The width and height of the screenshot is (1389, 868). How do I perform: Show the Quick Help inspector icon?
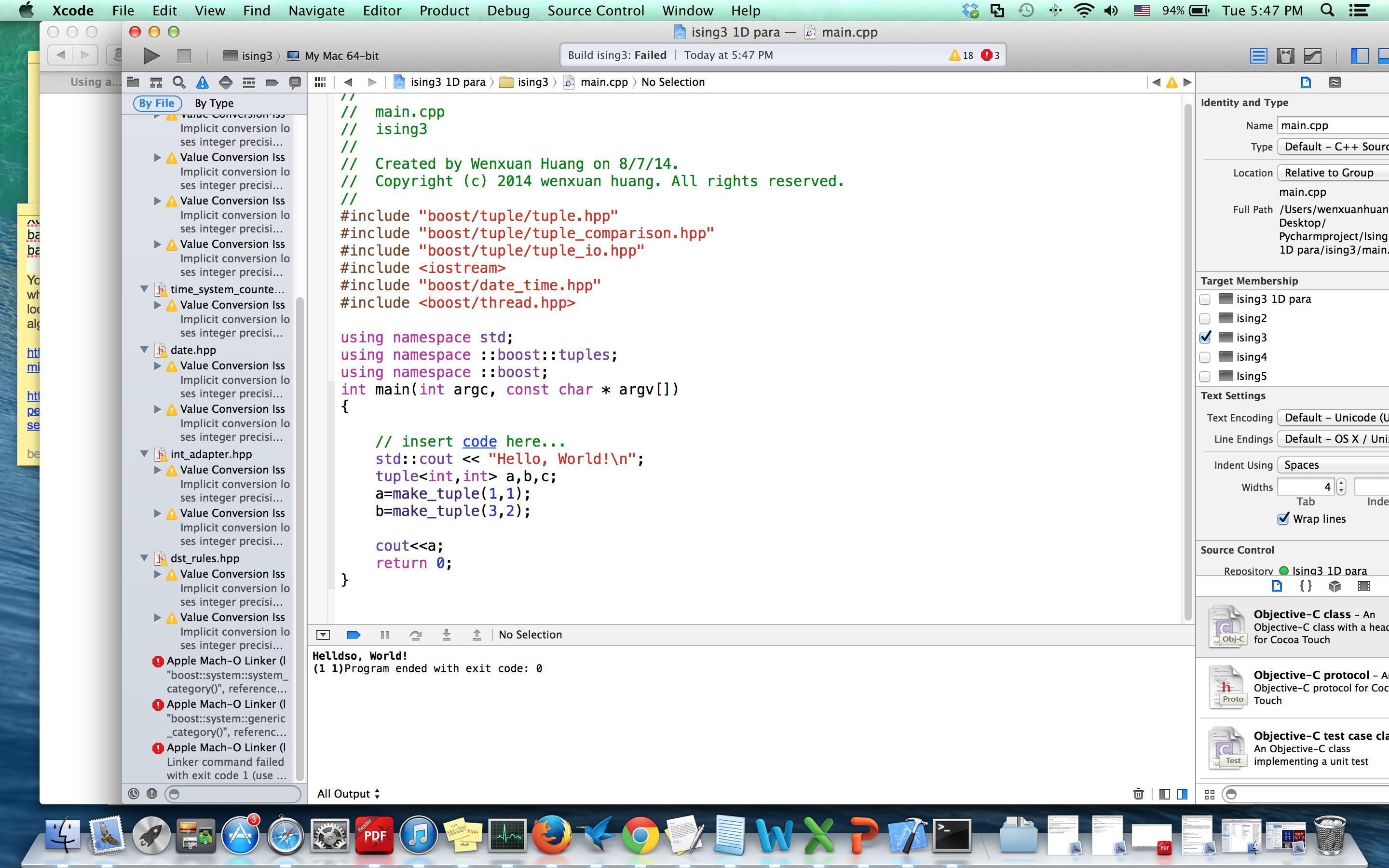tap(1335, 82)
